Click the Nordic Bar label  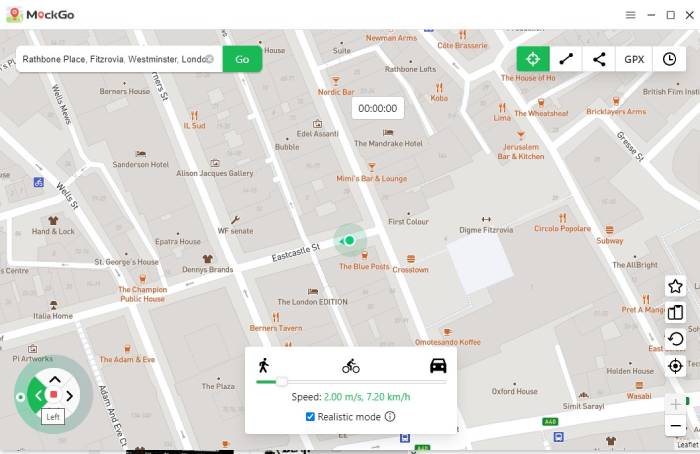pos(336,92)
